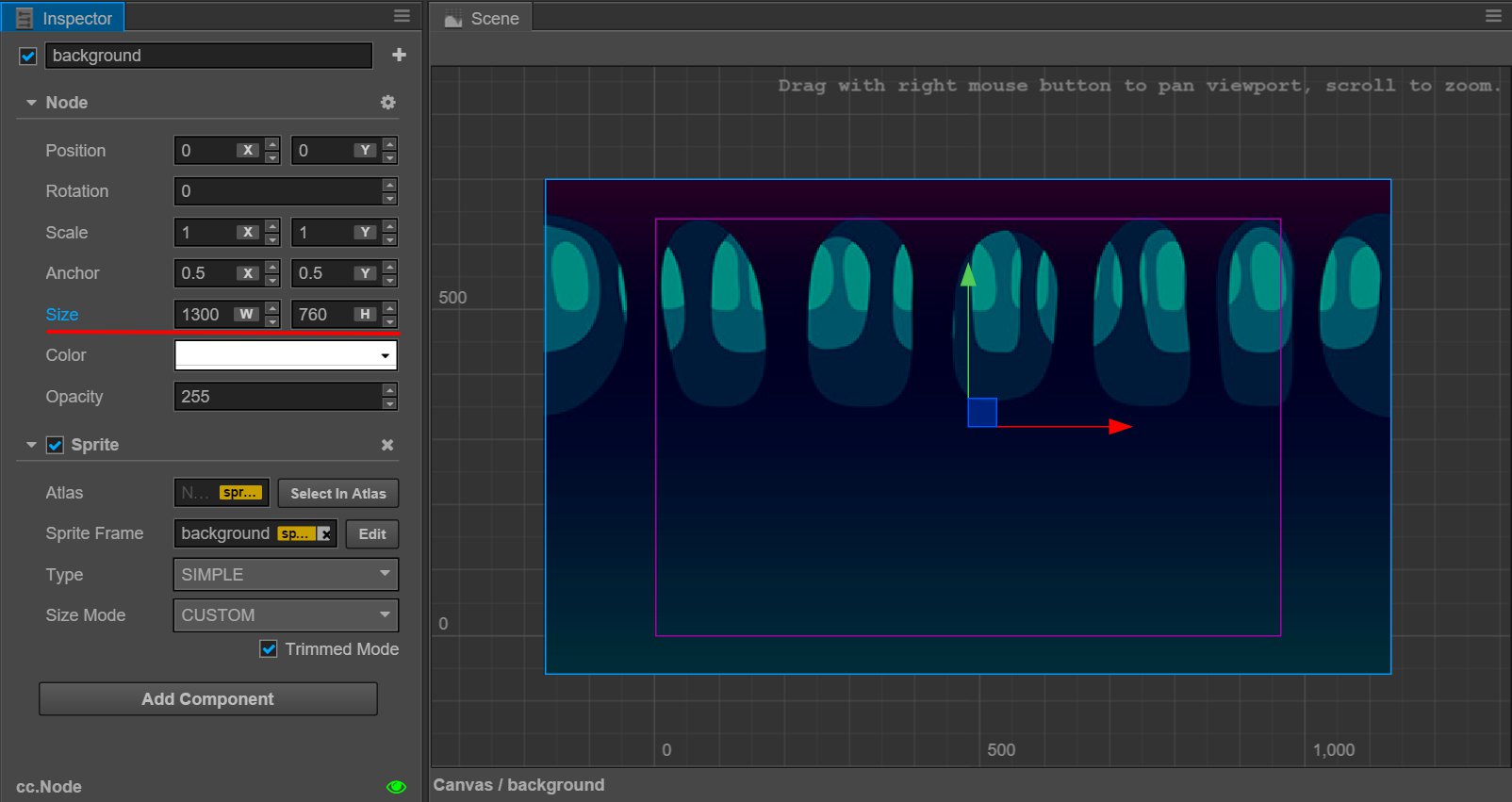This screenshot has height=802, width=1512.
Task: Click the Select In Atlas button
Action: (x=338, y=493)
